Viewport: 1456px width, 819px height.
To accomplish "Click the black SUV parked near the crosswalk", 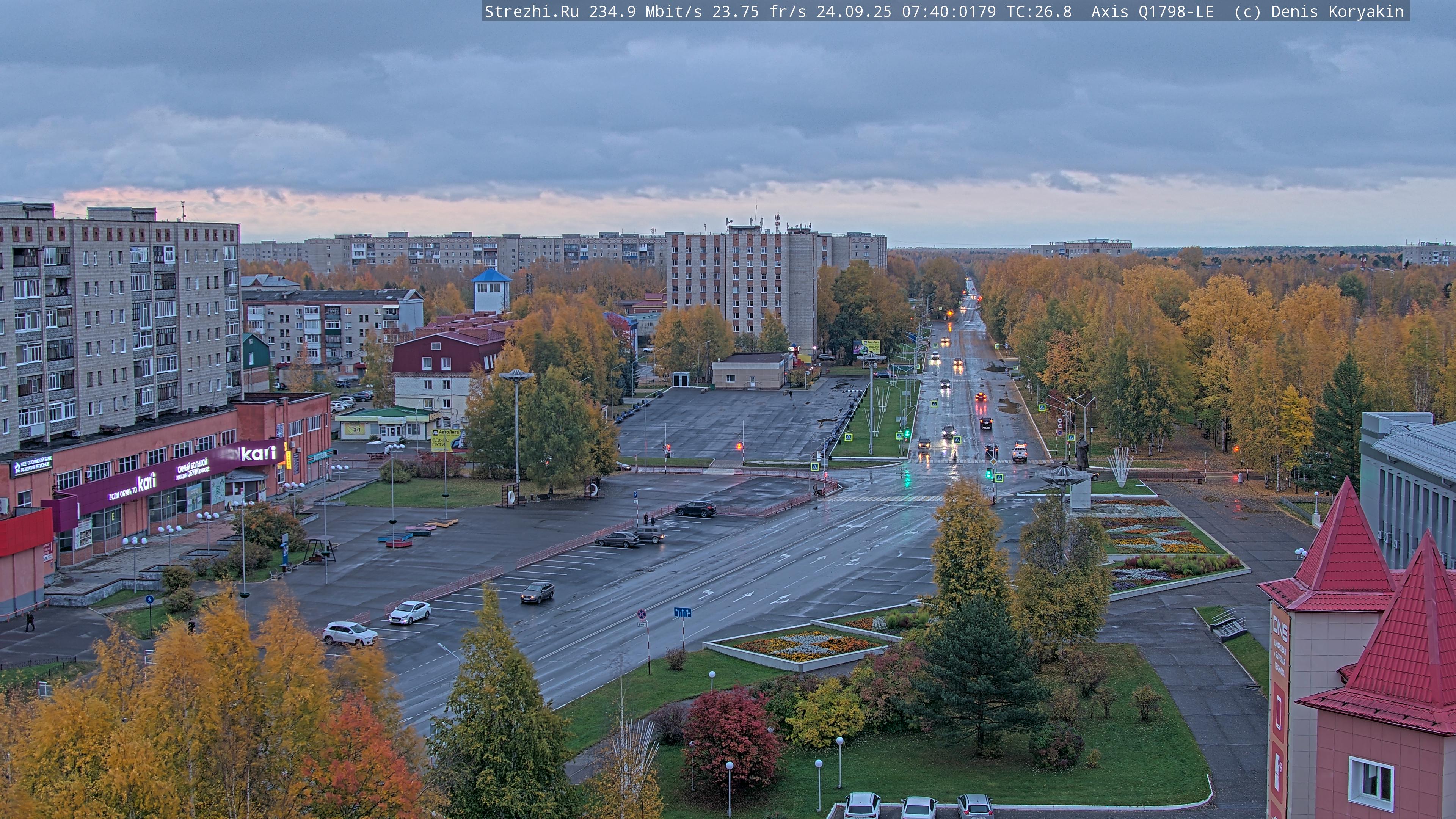I will click(x=696, y=509).
